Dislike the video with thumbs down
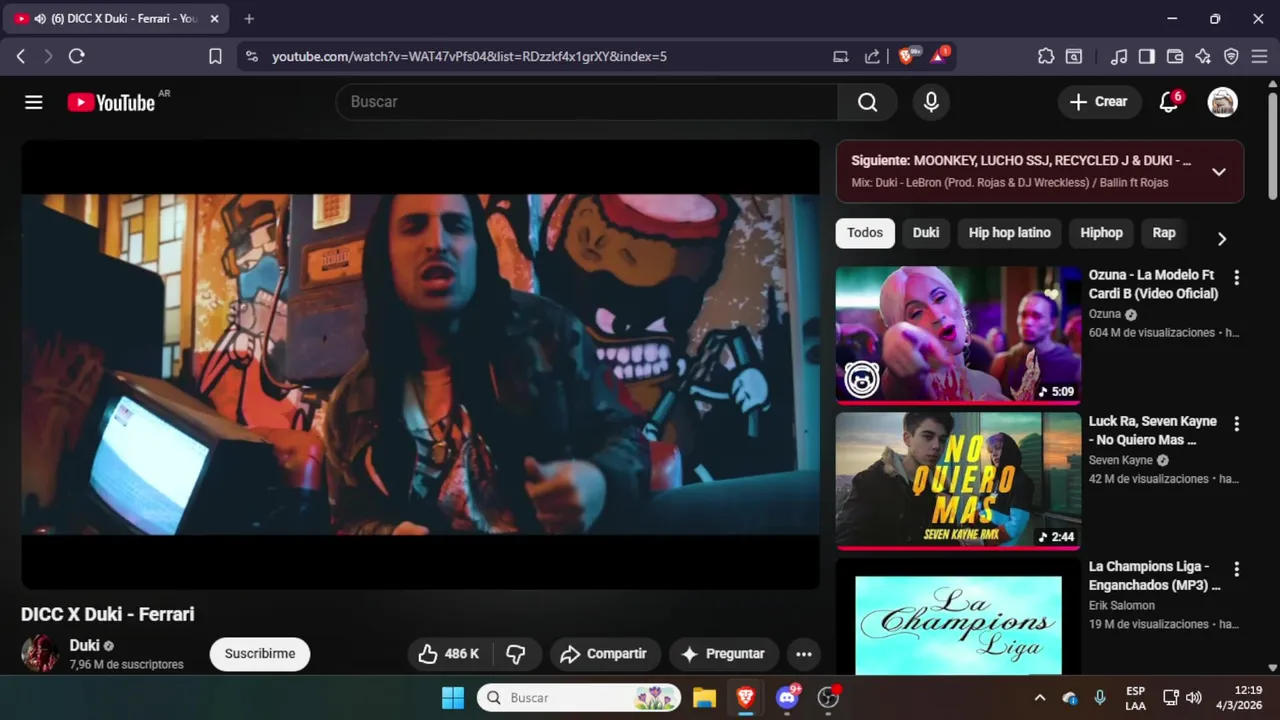 516,654
